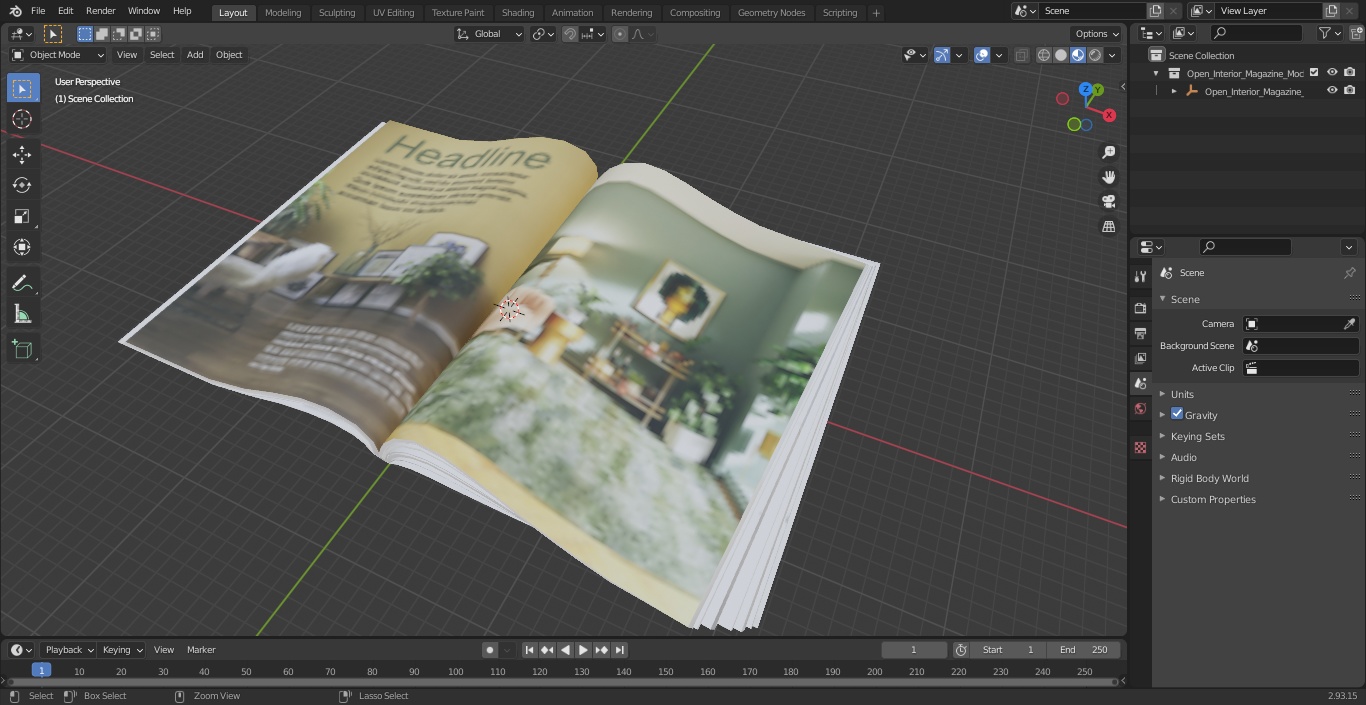Screen dimensions: 1366x705
Task: Disable Open_Interior_Magazine_Moc collection in renders
Action: click(1350, 72)
